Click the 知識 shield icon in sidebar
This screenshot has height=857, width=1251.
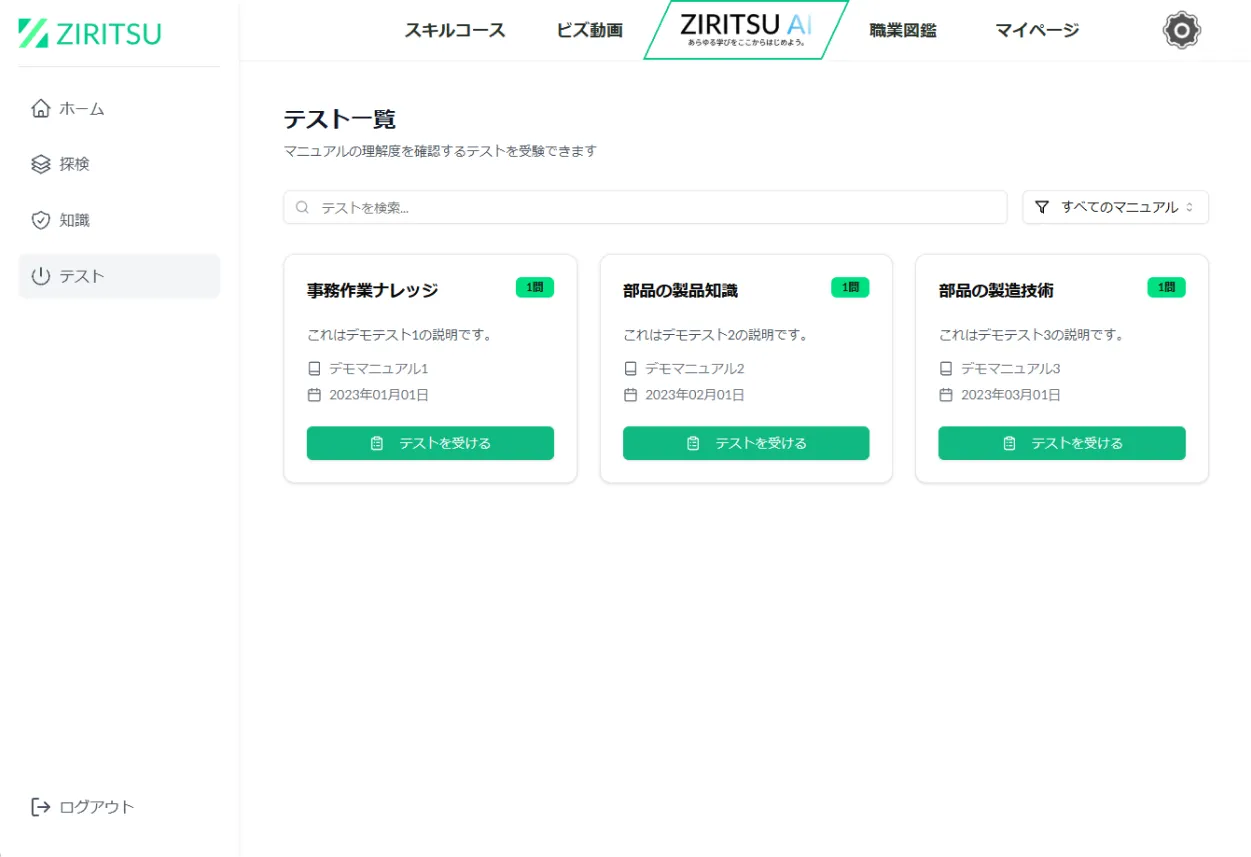(x=39, y=220)
